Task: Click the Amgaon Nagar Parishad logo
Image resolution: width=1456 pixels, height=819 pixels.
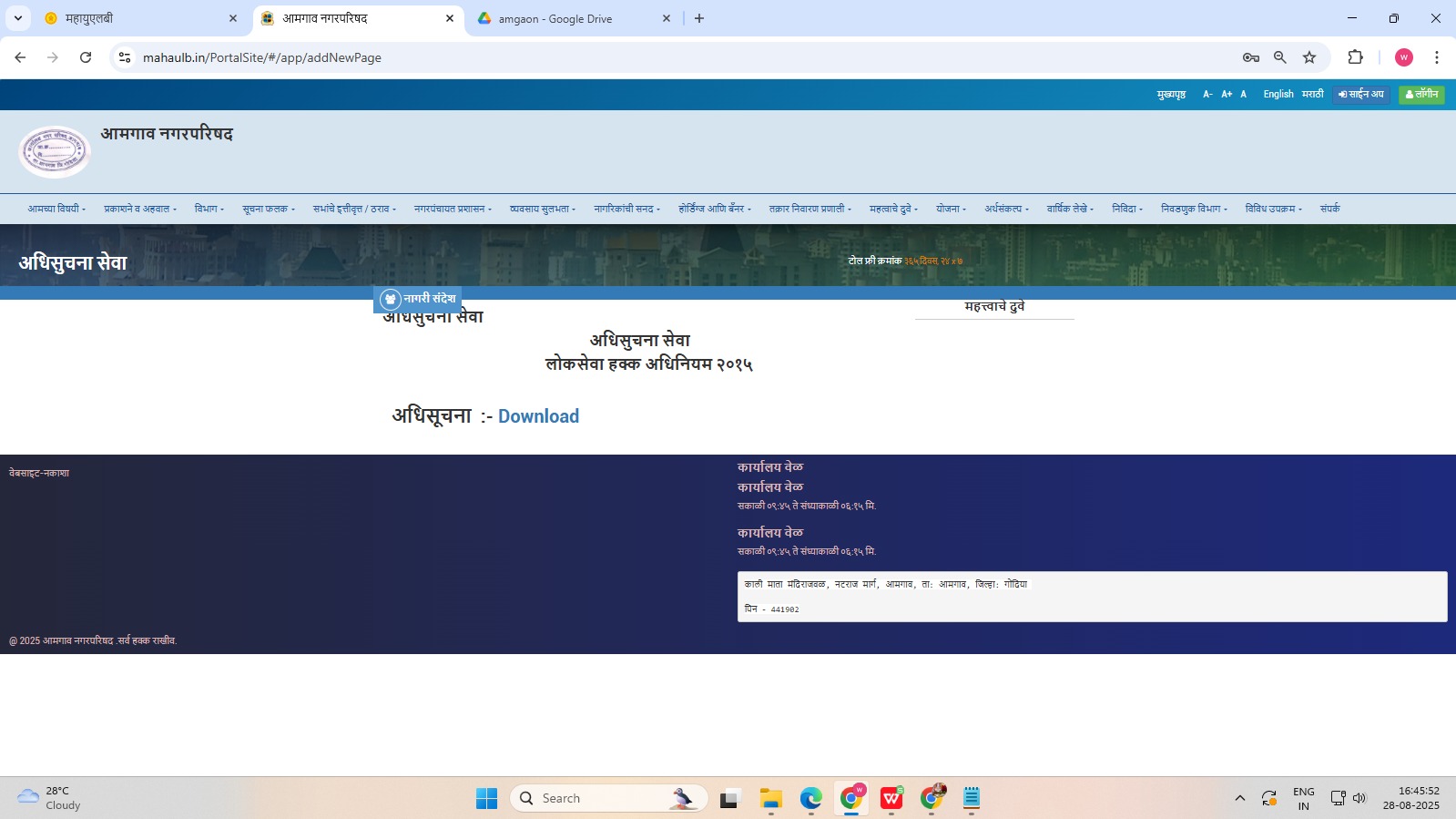Action: (55, 151)
